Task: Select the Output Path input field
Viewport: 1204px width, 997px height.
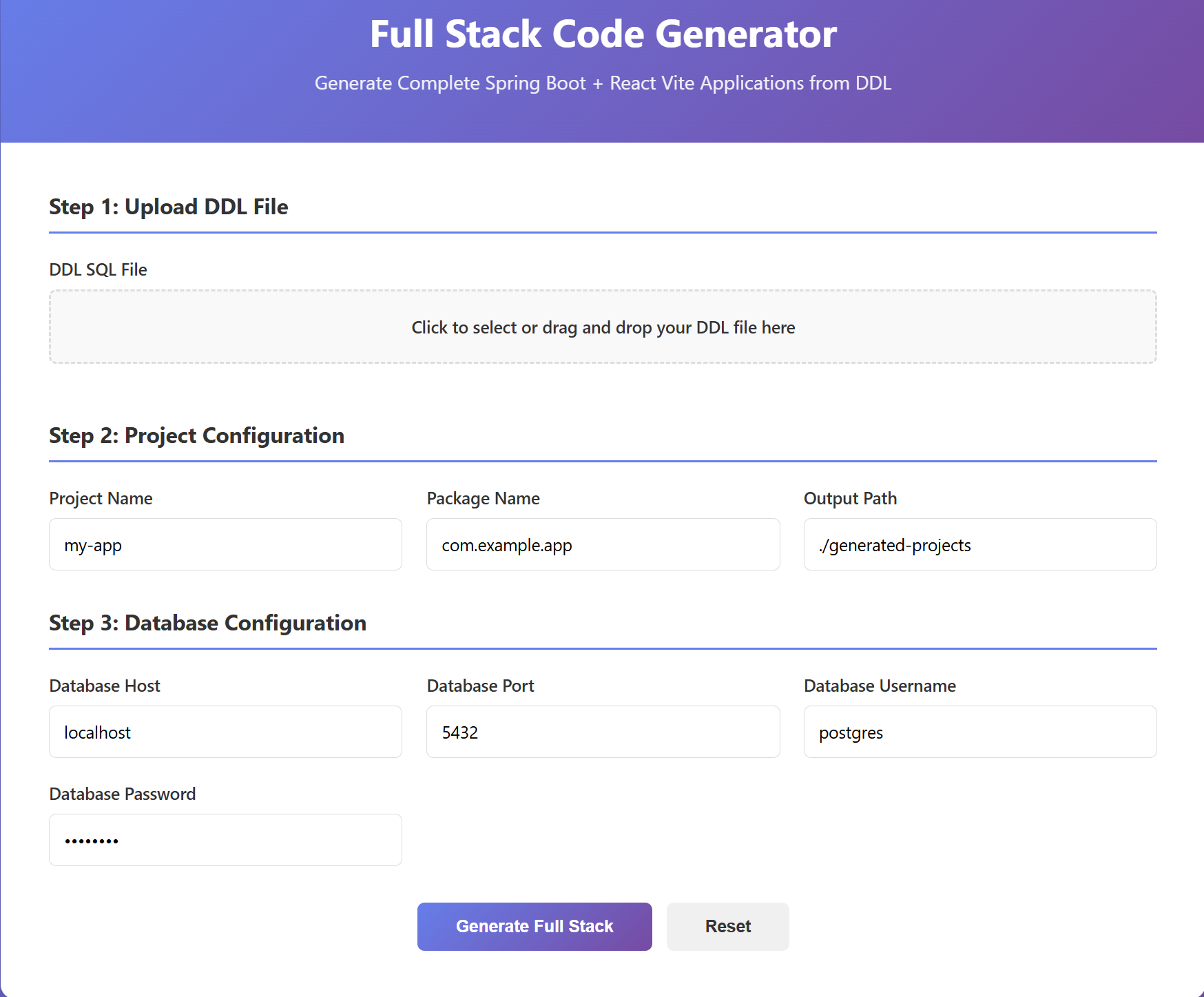Action: [979, 544]
